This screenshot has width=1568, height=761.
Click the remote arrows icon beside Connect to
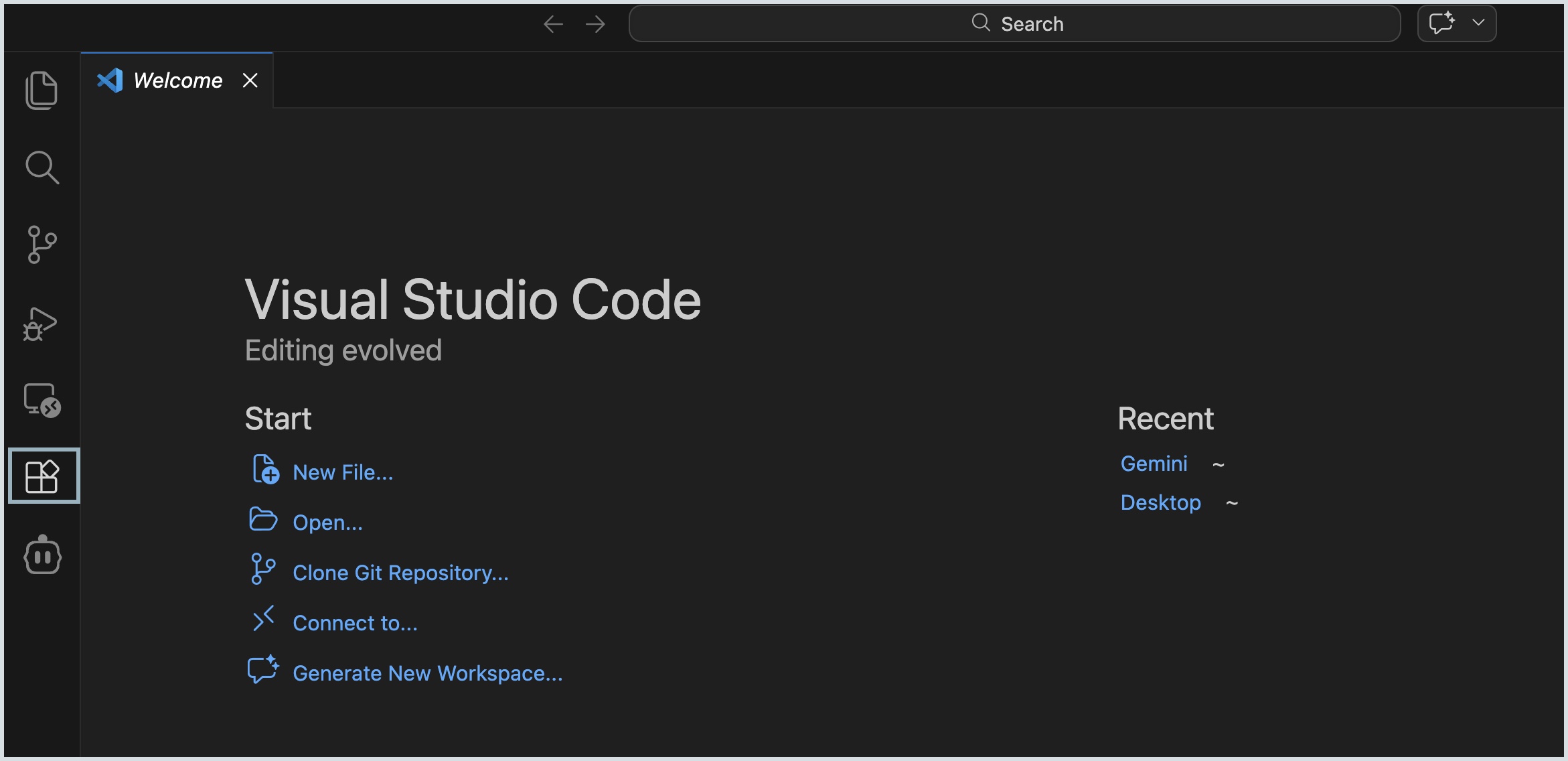click(x=263, y=619)
